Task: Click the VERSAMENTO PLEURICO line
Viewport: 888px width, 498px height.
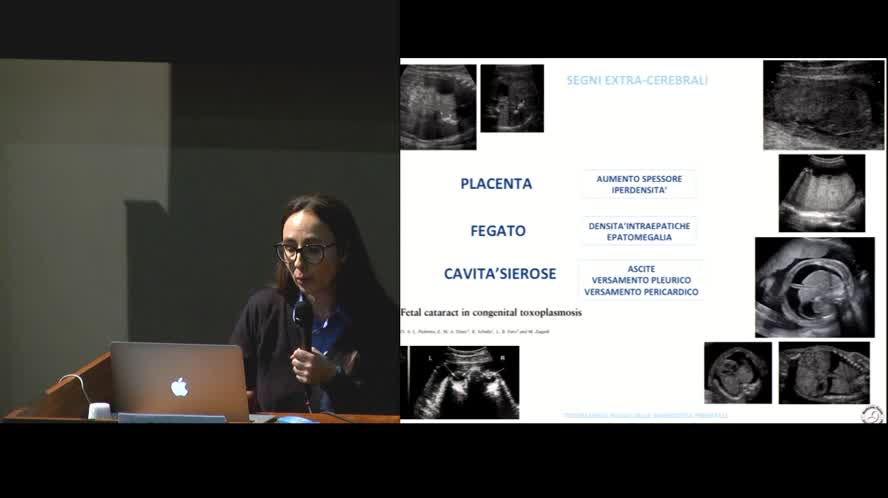Action: pos(641,280)
